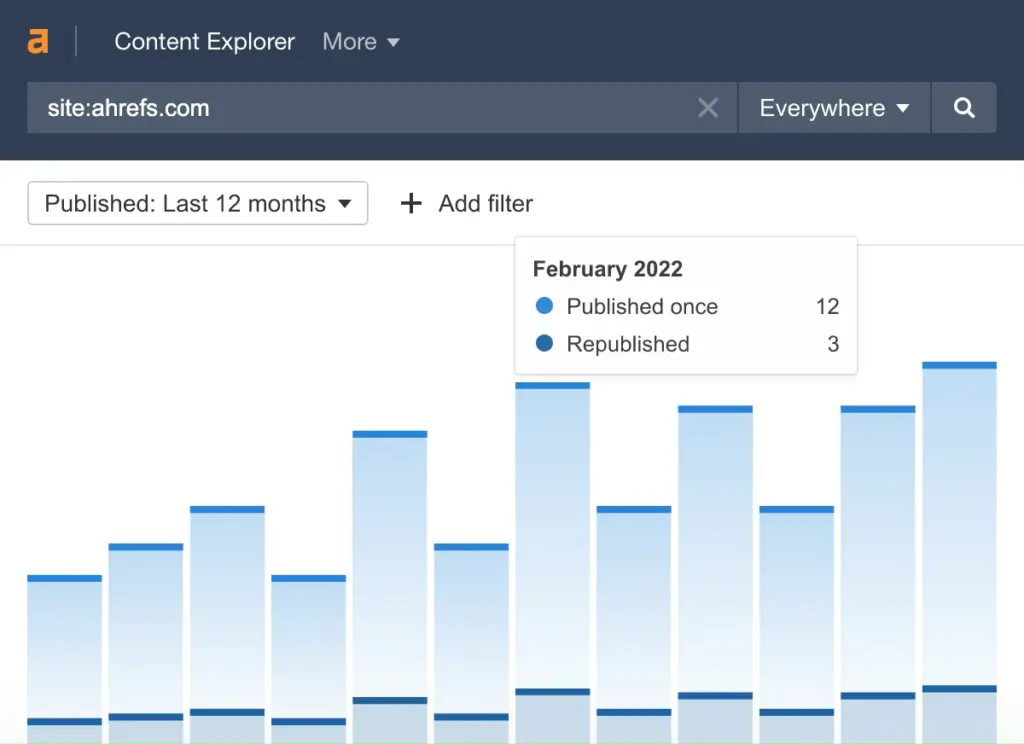Run search with the magnifier icon
Viewport: 1024px width, 744px height.
coord(964,108)
